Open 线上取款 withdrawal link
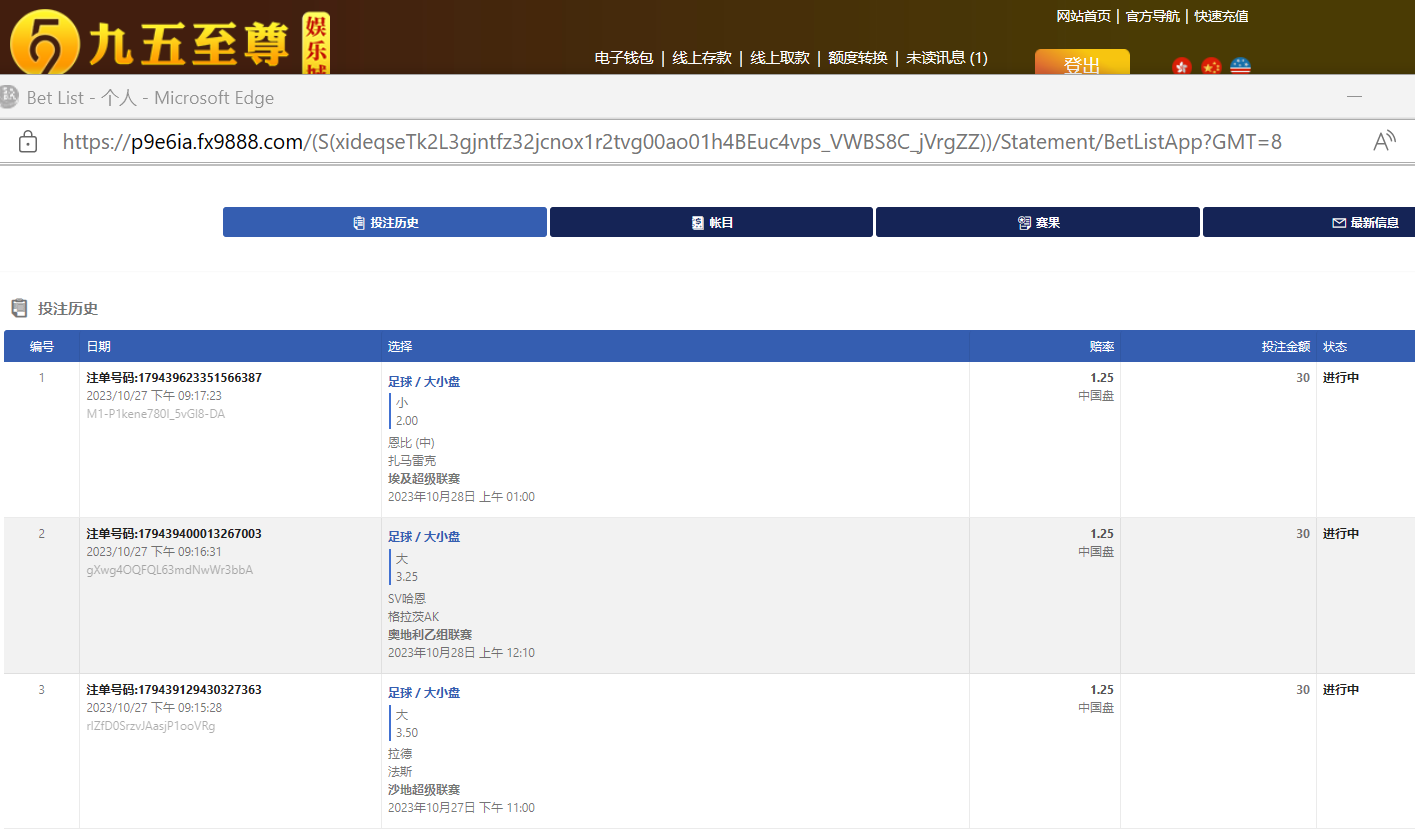Viewport: 1415px width, 832px height. [x=779, y=58]
